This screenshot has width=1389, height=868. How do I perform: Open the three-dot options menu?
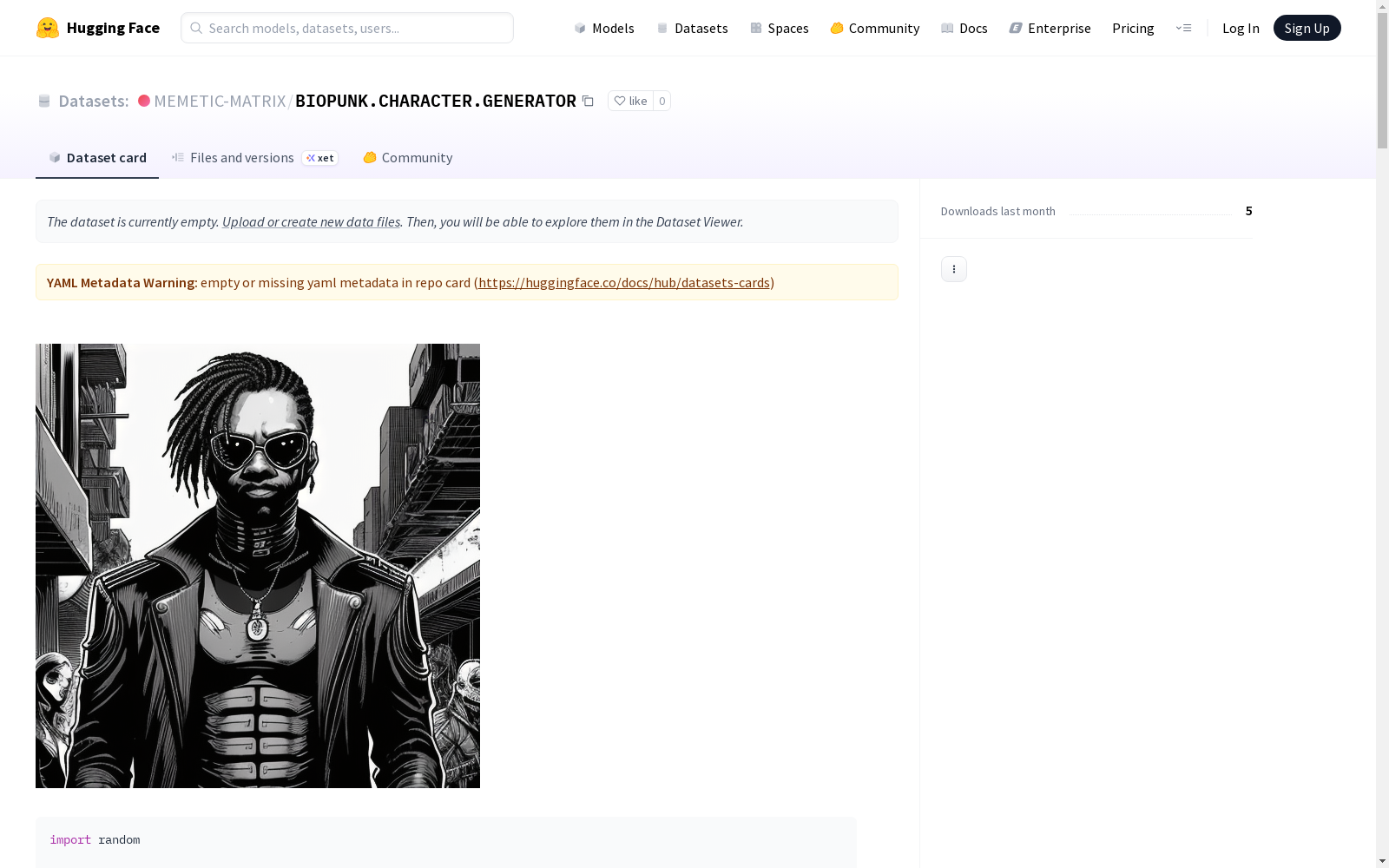point(954,269)
